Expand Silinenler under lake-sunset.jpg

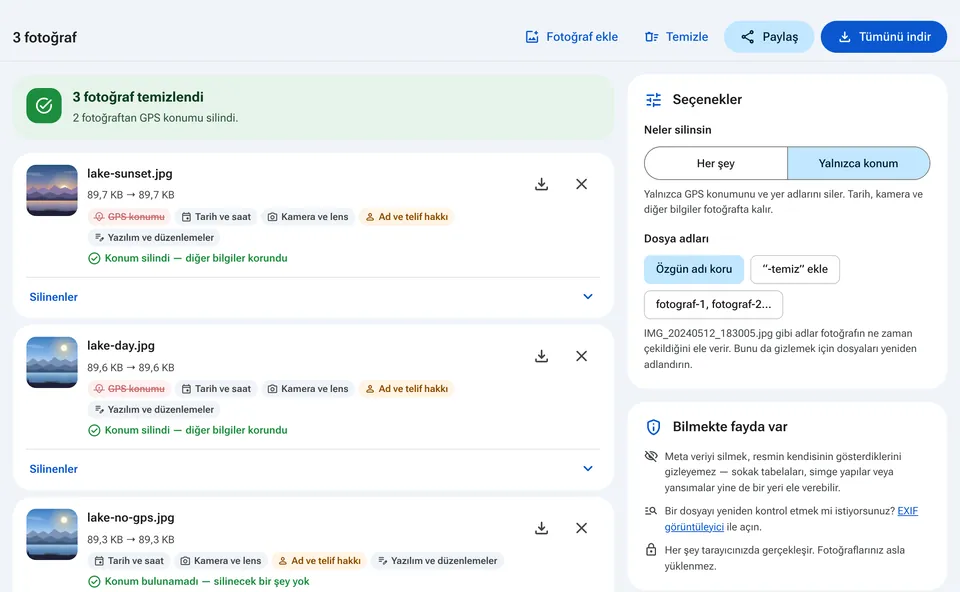(x=312, y=297)
